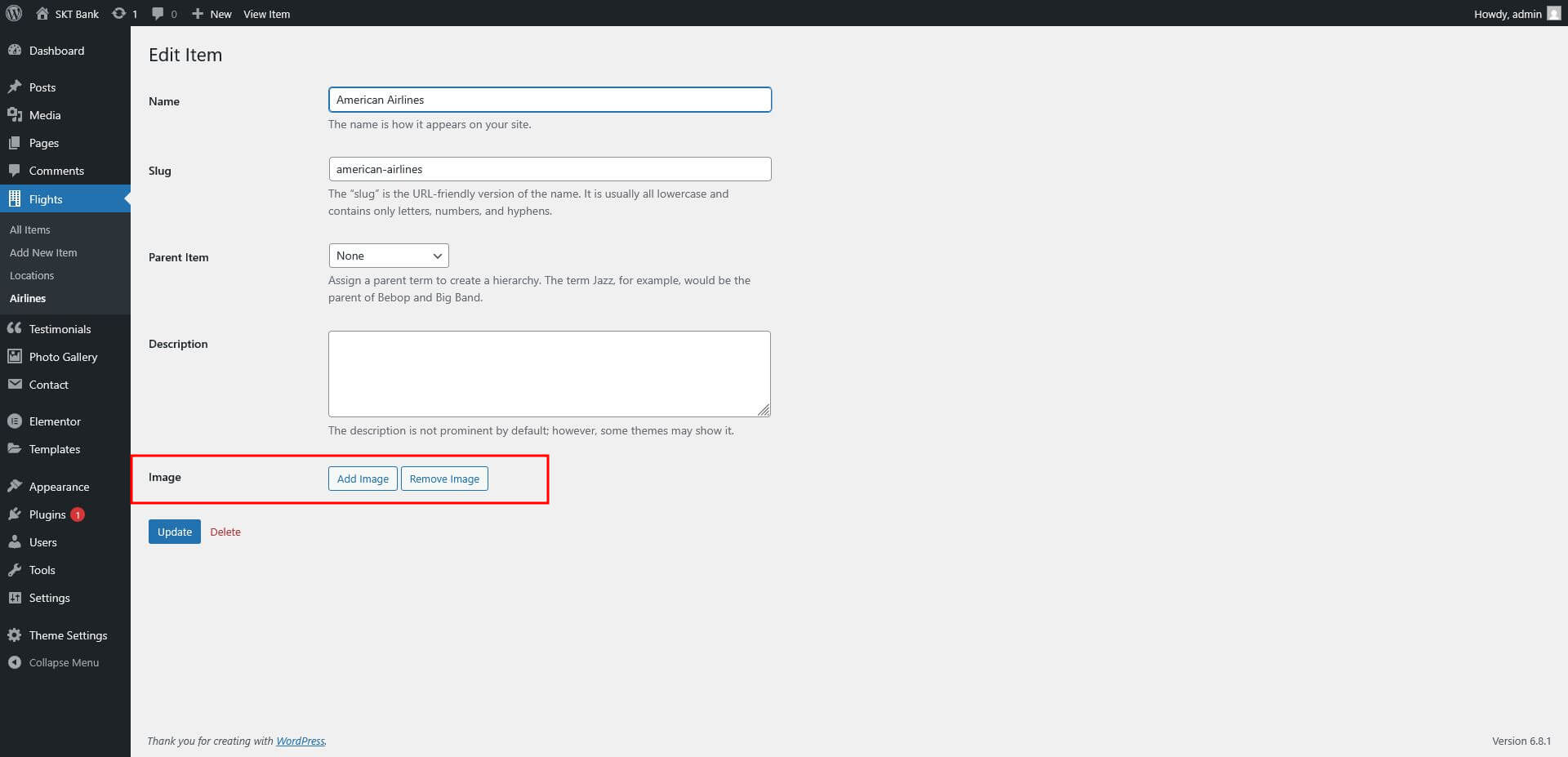The width and height of the screenshot is (1568, 757).
Task: Go to Posts menu
Action: pyautogui.click(x=65, y=87)
